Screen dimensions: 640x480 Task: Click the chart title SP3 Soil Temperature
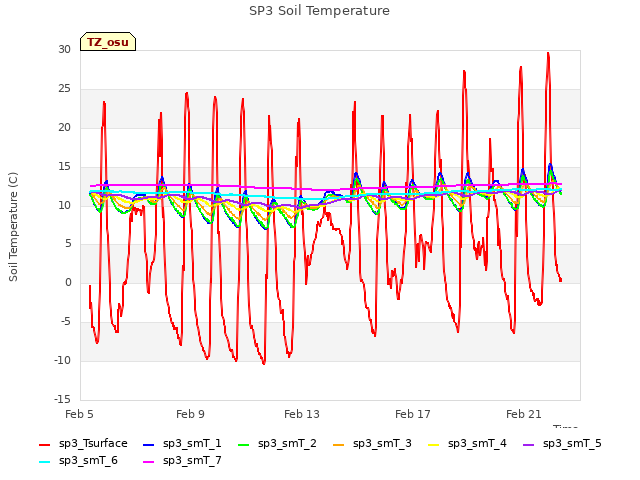point(319,11)
